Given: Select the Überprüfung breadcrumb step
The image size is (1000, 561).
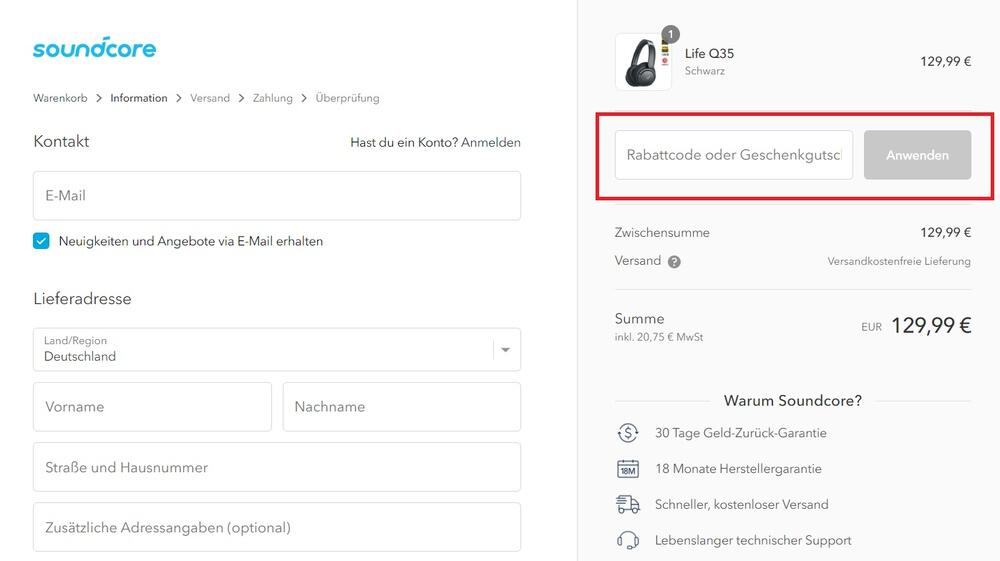Looking at the screenshot, I should pos(347,98).
